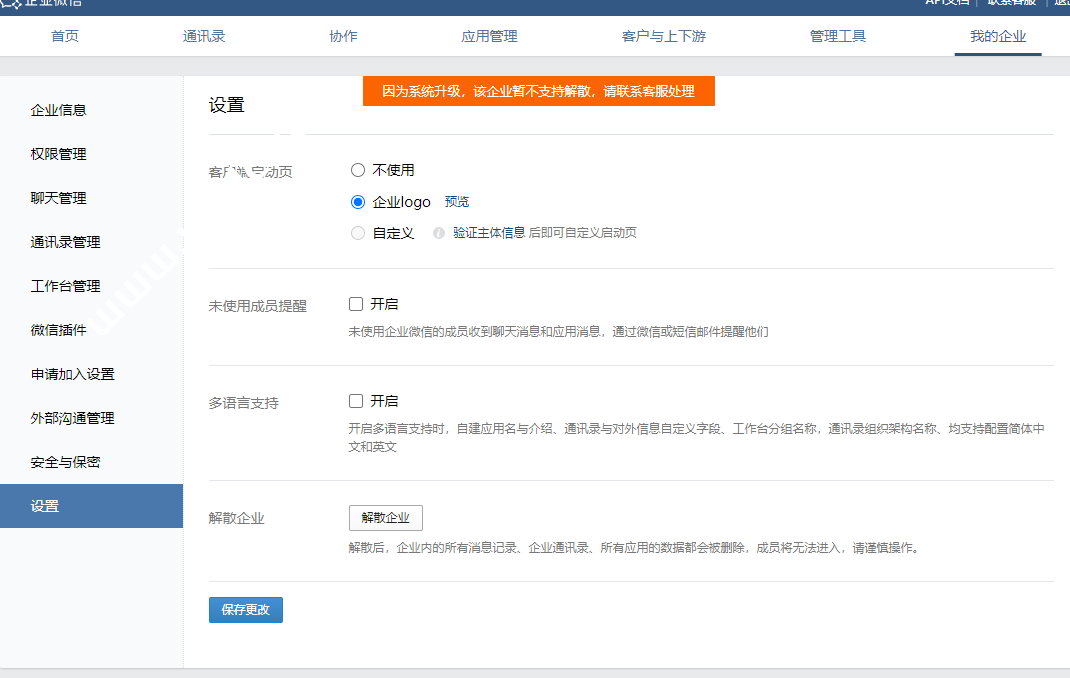Switch to the 通讯录 tab
The width and height of the screenshot is (1070, 678).
(x=204, y=37)
